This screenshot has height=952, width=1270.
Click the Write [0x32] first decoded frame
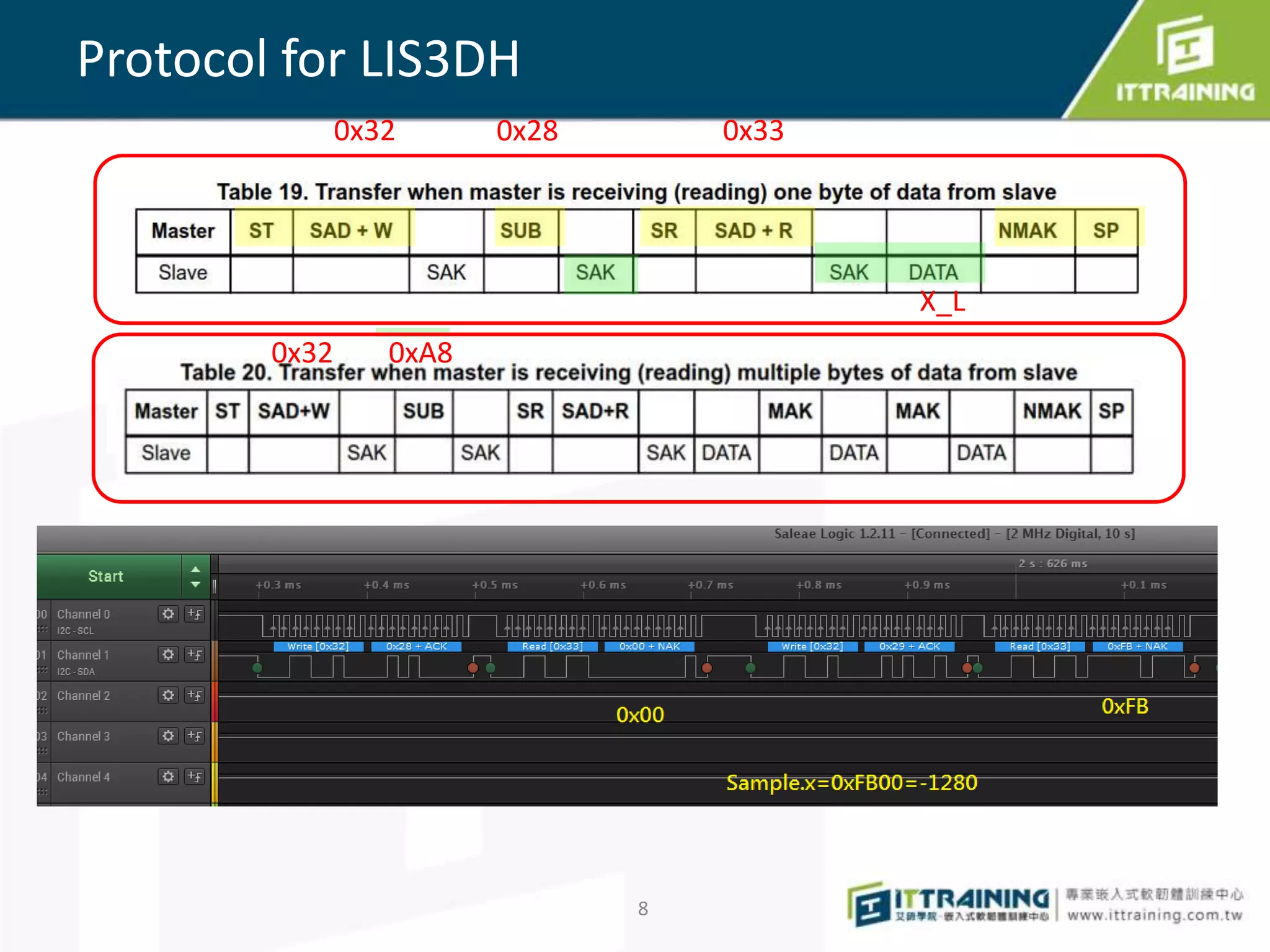317,646
